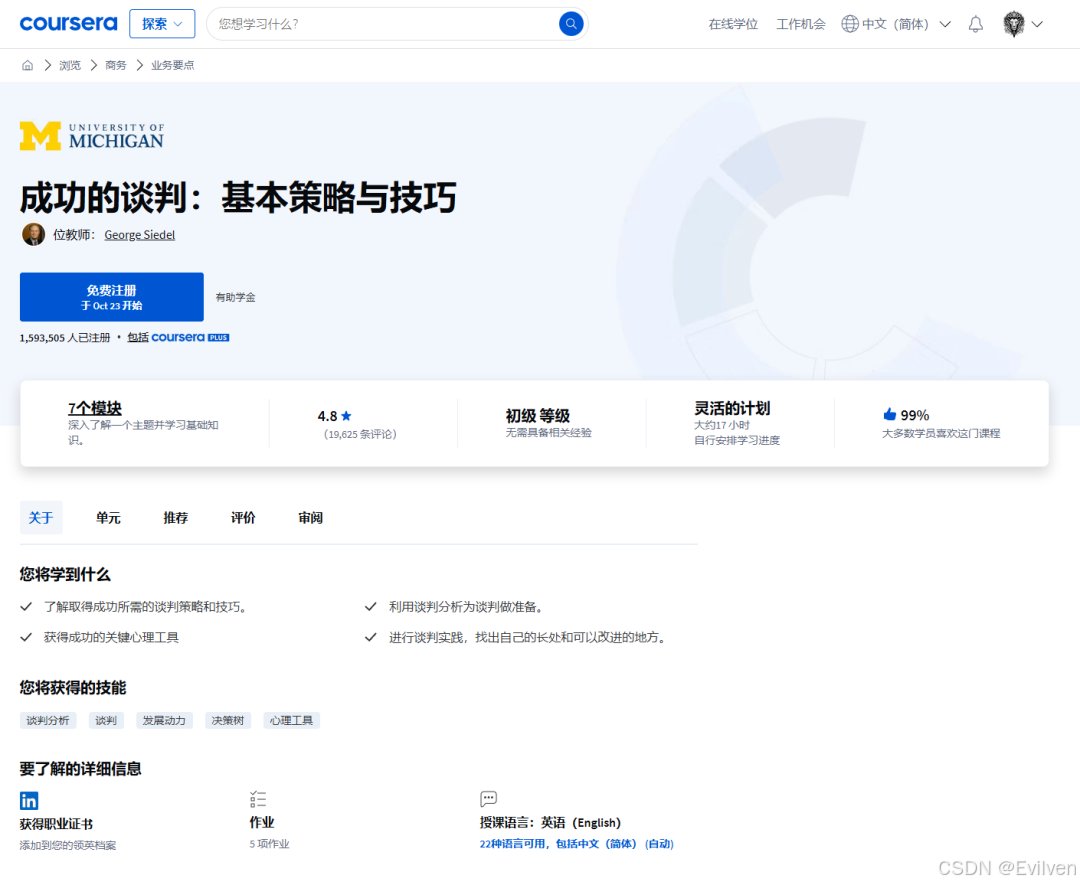Open the 业务要点 breadcrumb
Screen dimensions: 1080x885
pyautogui.click(x=172, y=65)
